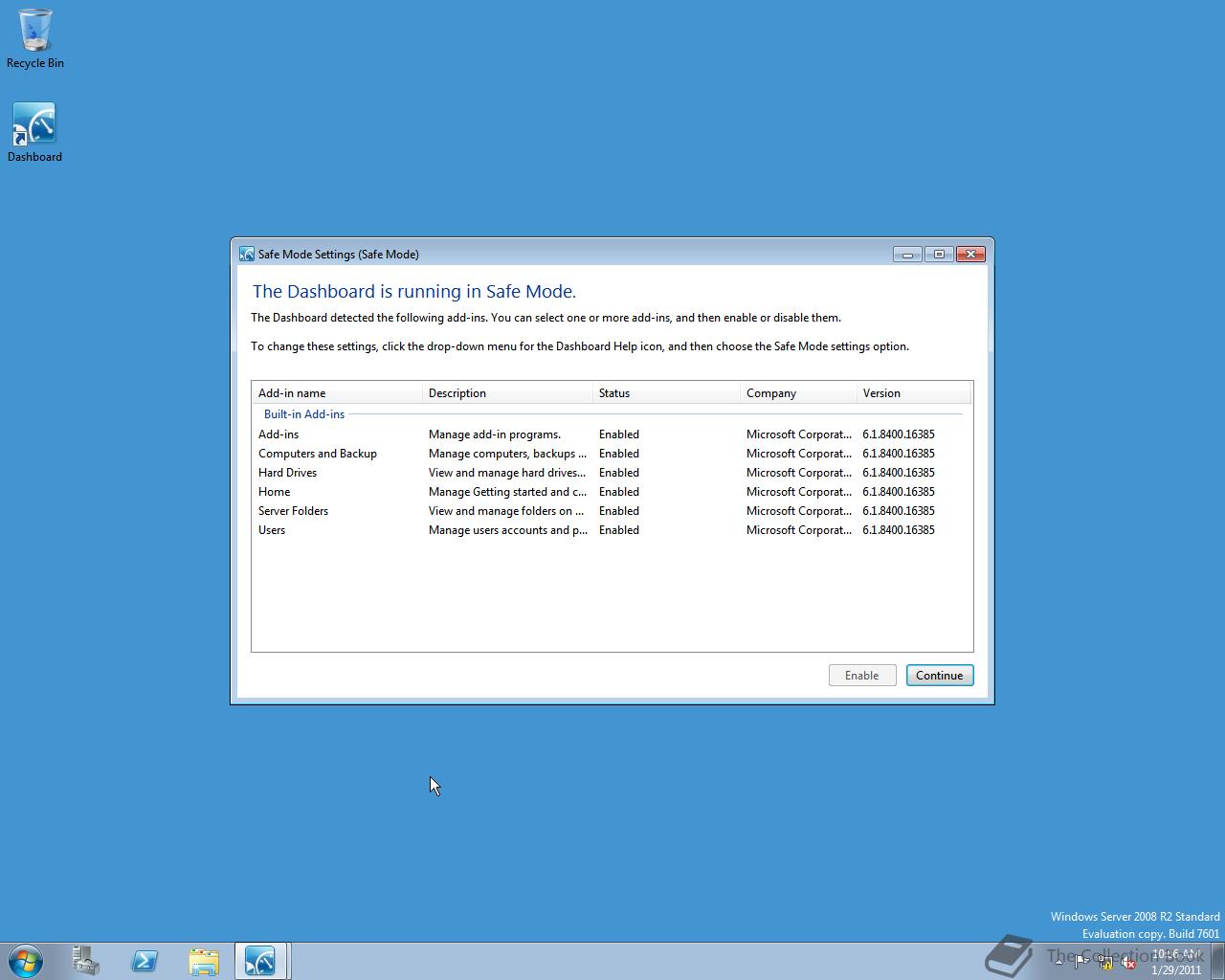Click the Continue button
Viewport: 1225px width, 980px height.
click(x=940, y=676)
